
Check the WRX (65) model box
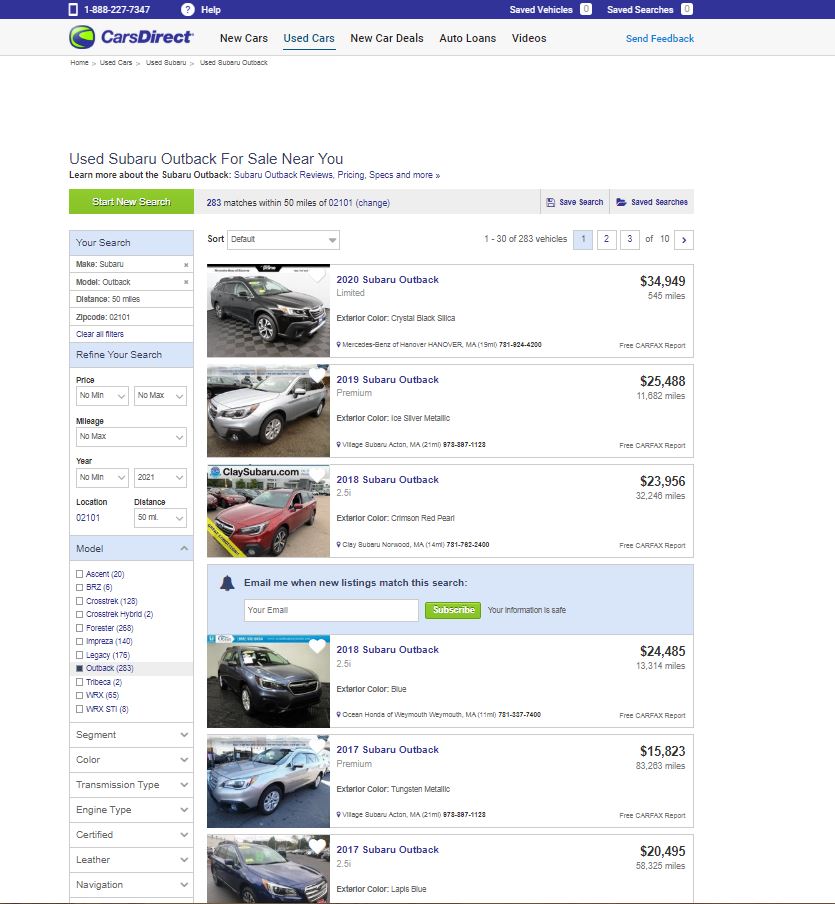(80, 696)
